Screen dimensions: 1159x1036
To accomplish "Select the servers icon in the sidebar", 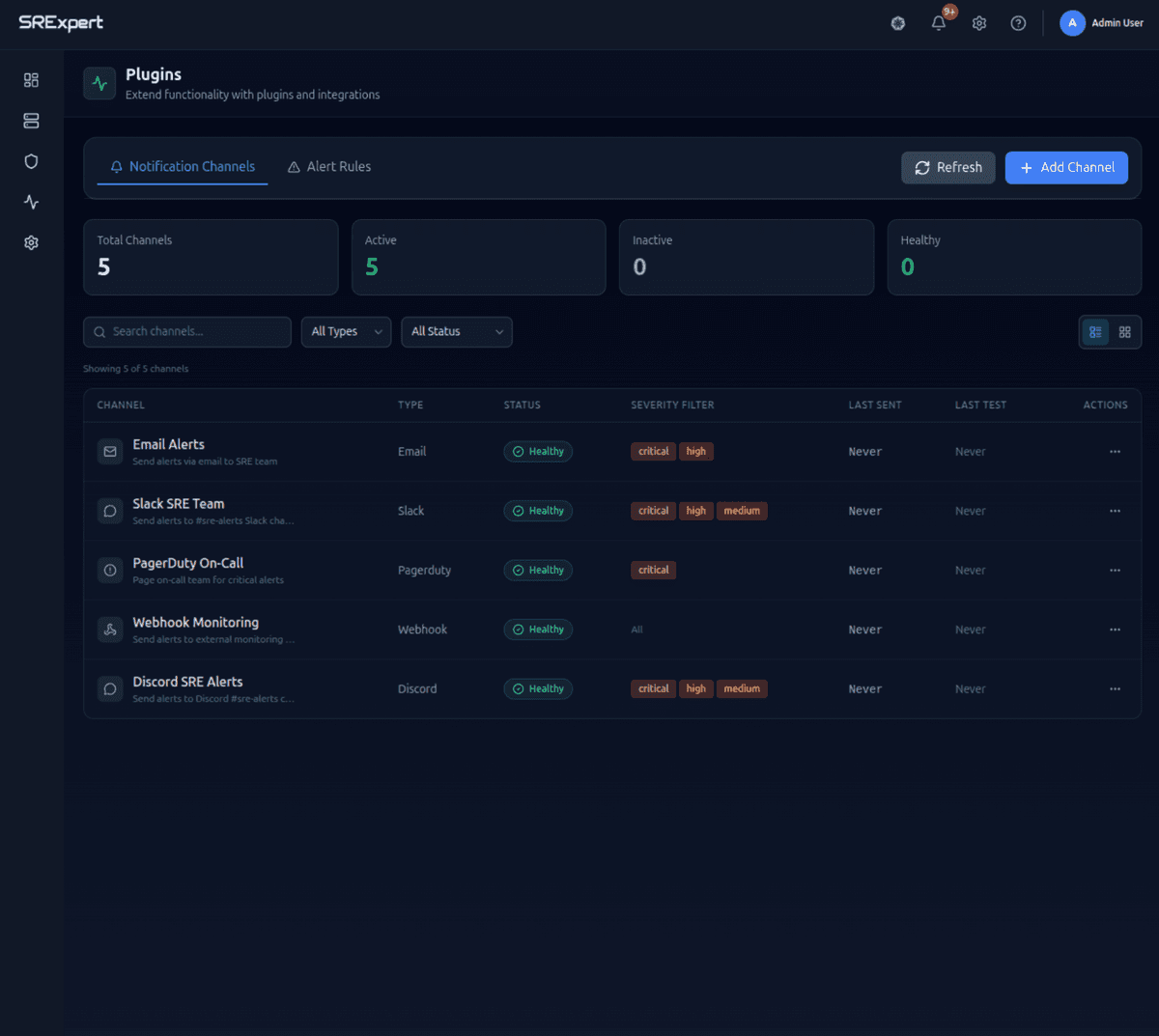I will [x=31, y=121].
